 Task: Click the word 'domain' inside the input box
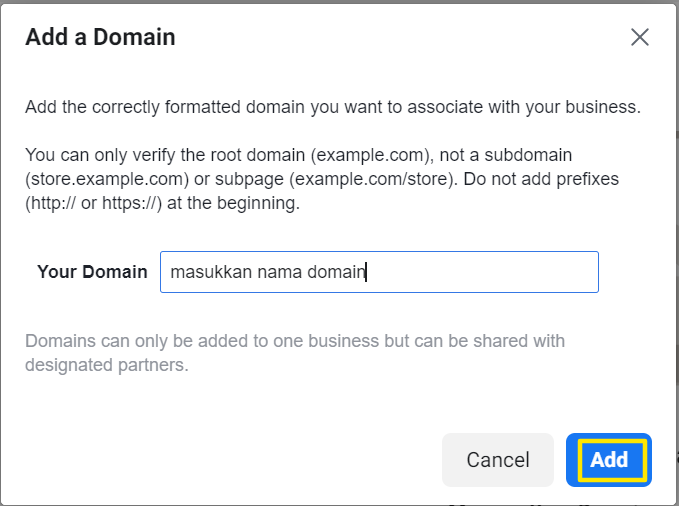point(336,272)
